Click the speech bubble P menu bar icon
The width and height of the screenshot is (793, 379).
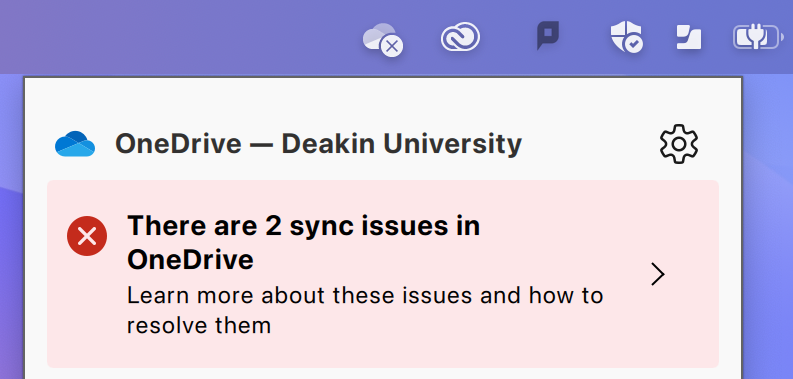click(x=548, y=35)
